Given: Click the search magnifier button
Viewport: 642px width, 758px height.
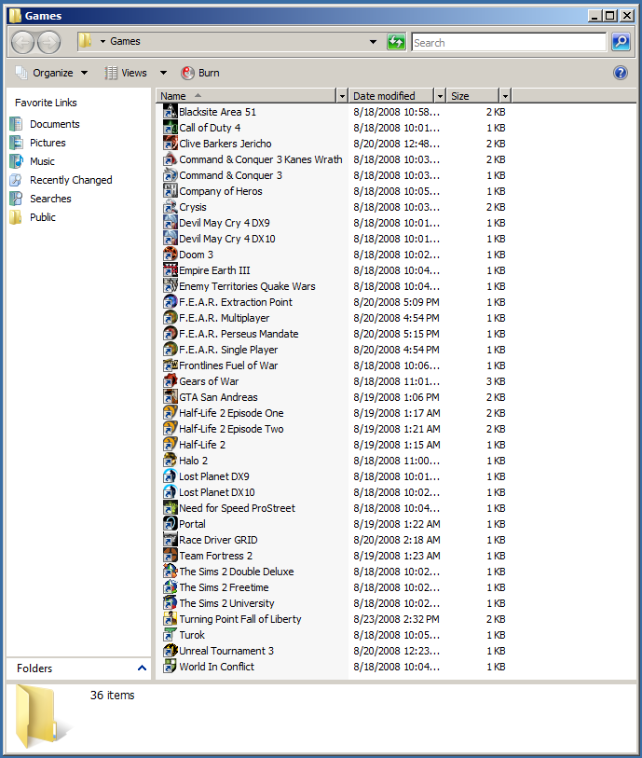Looking at the screenshot, I should pyautogui.click(x=621, y=42).
